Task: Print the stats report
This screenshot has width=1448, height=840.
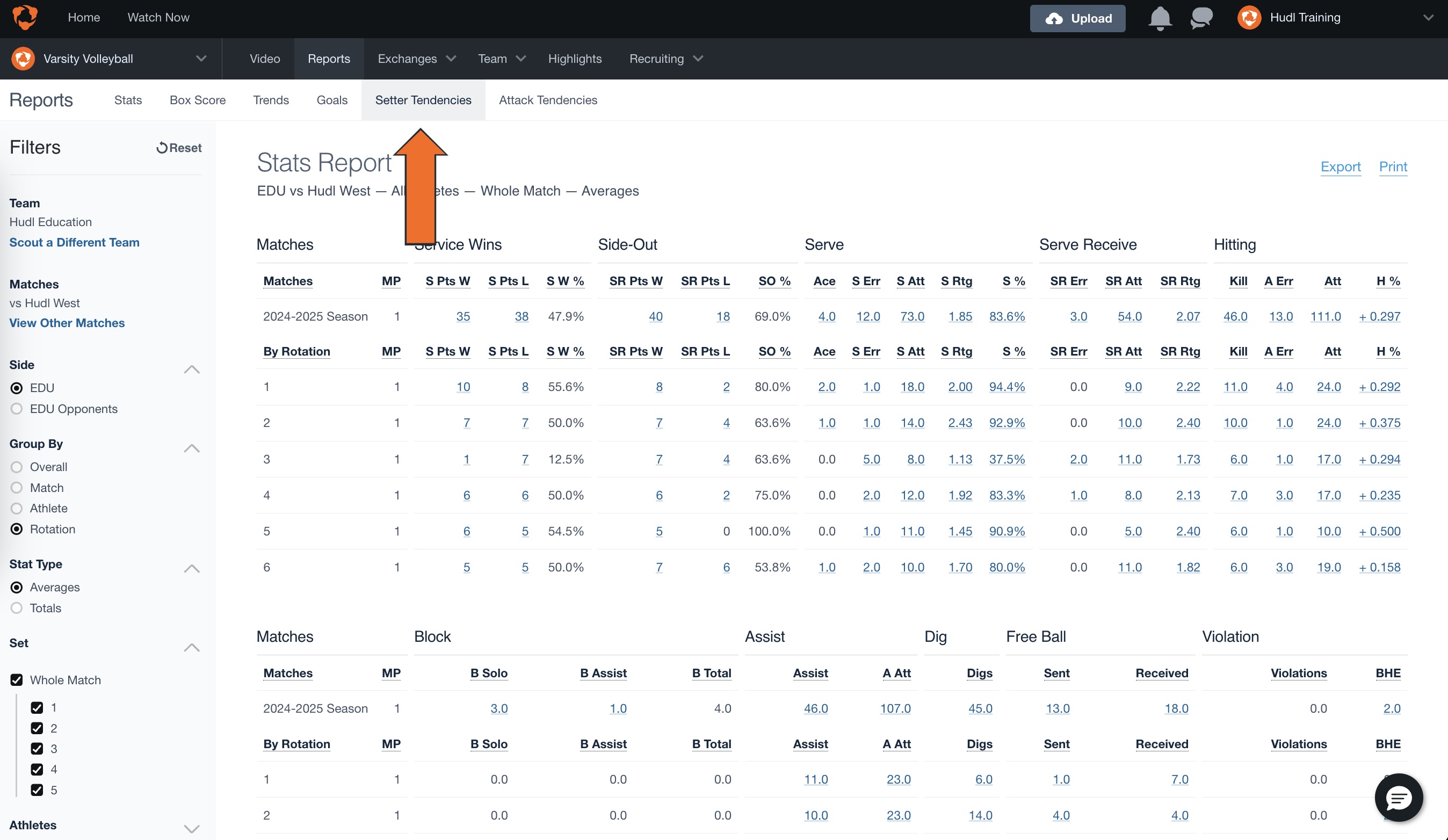Action: point(1393,166)
